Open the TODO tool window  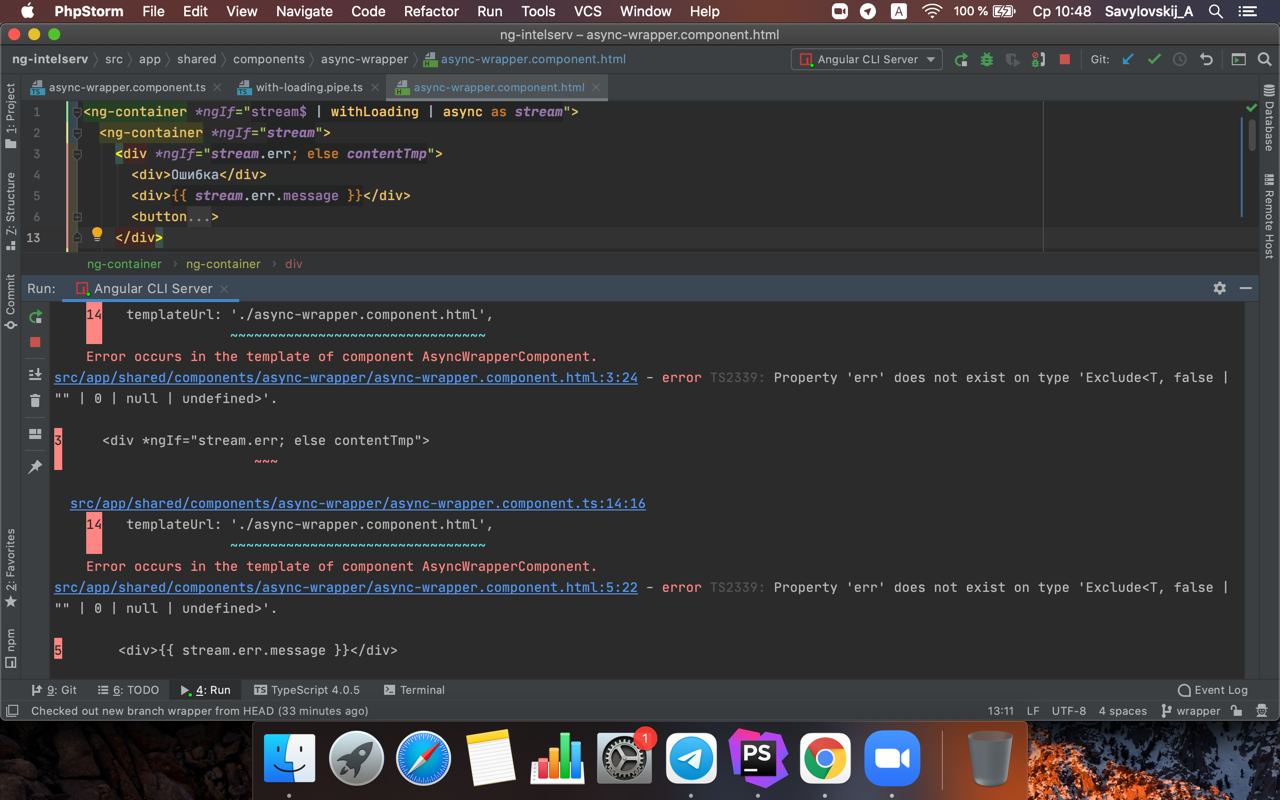coord(129,690)
